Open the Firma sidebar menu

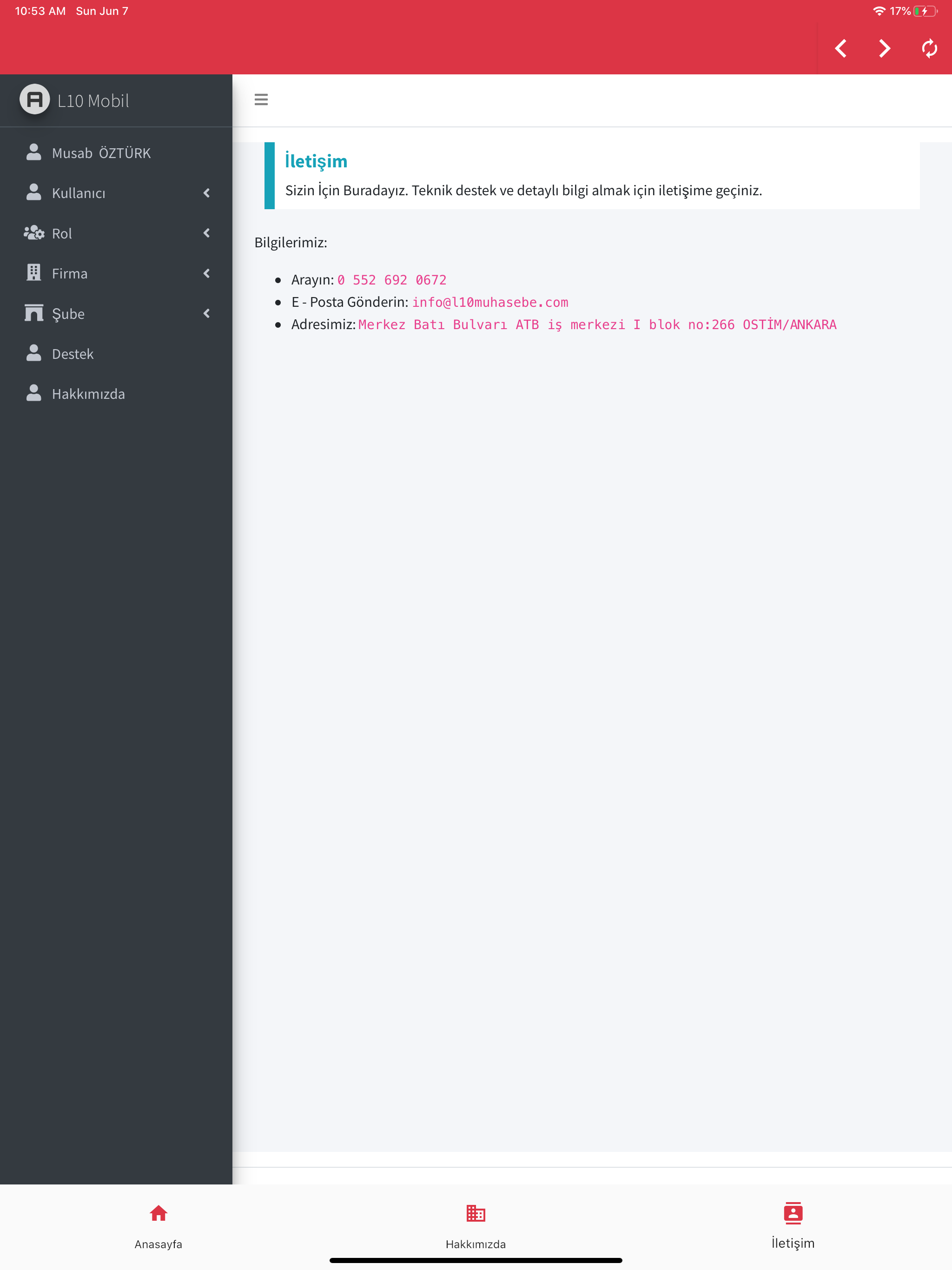(116, 273)
